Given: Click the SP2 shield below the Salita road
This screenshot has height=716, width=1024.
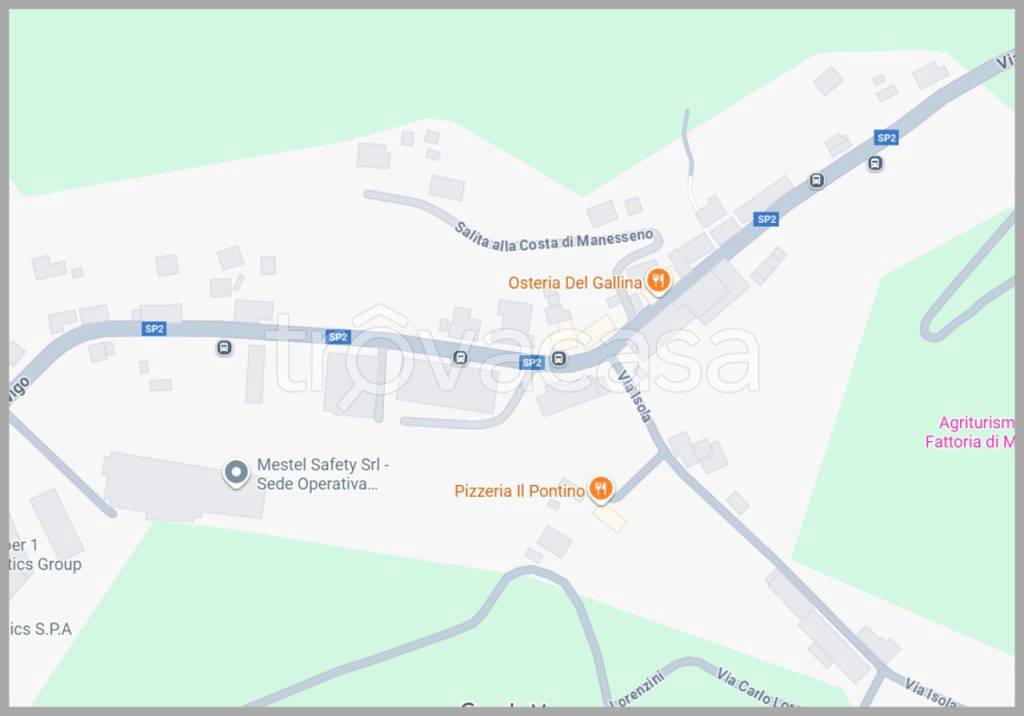Looking at the screenshot, I should tap(766, 219).
